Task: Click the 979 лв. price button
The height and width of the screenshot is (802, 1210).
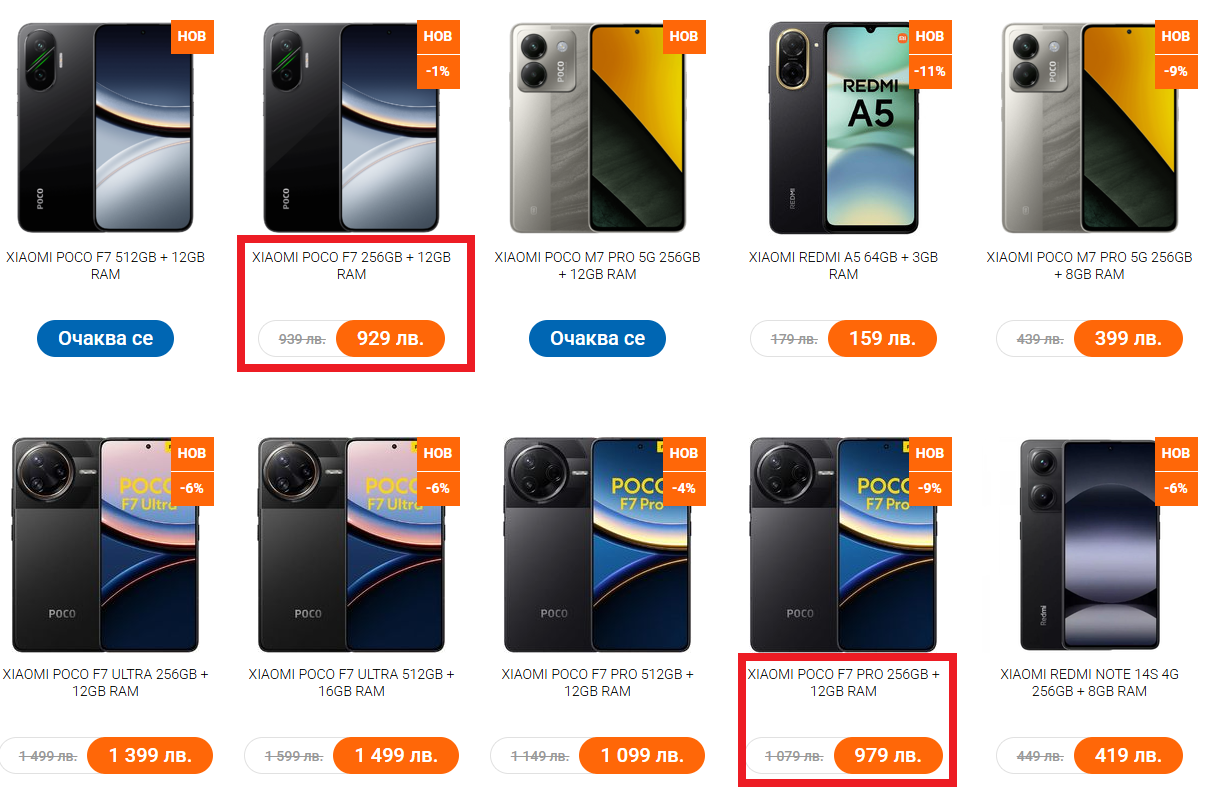Action: pos(888,755)
